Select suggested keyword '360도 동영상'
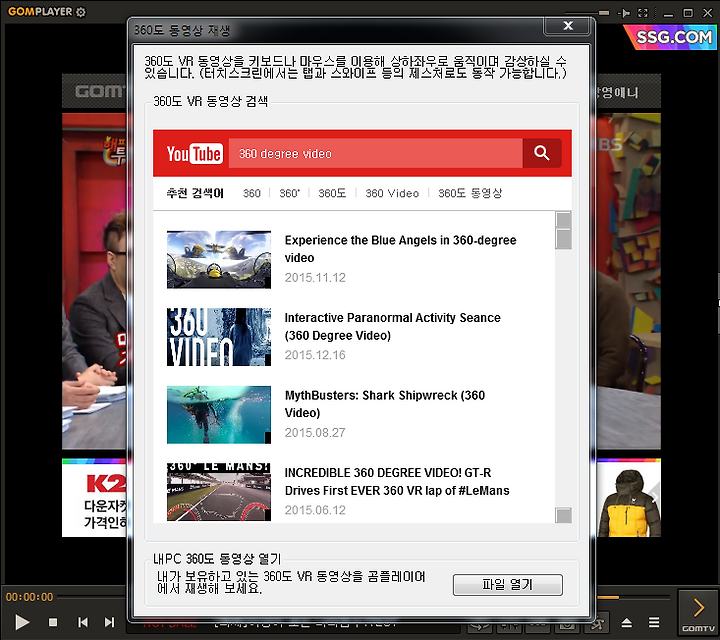The height and width of the screenshot is (640, 720). click(470, 193)
